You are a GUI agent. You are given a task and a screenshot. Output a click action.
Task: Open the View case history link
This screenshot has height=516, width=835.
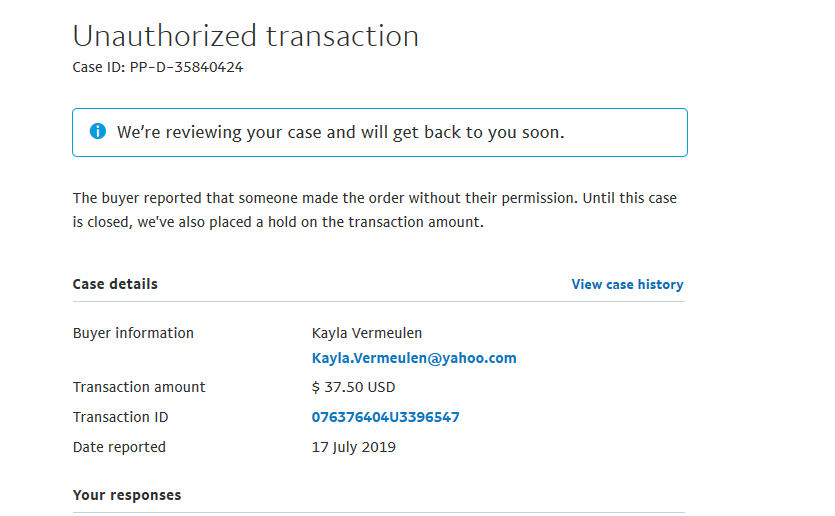627,285
